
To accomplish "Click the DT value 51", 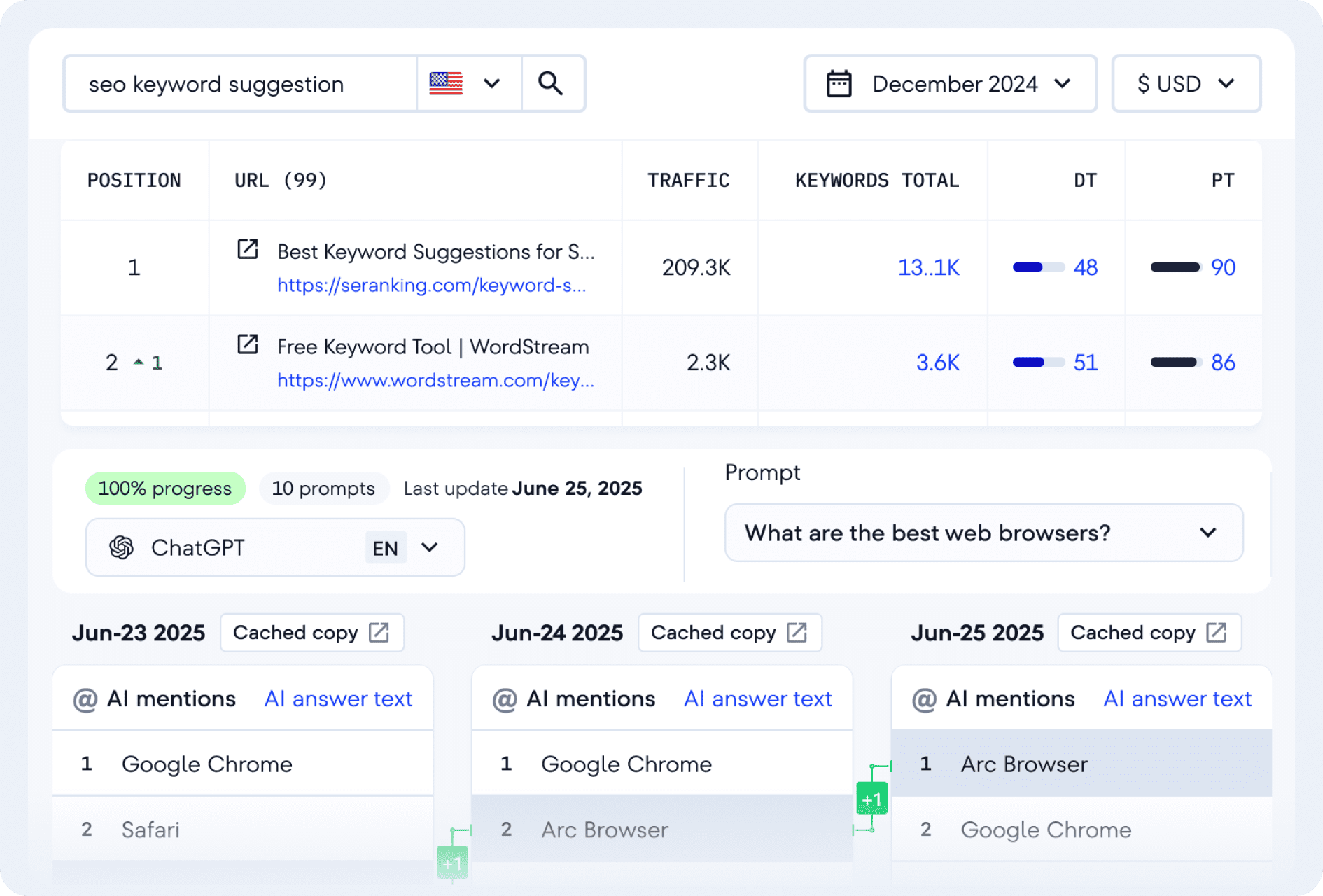I will (x=1086, y=363).
